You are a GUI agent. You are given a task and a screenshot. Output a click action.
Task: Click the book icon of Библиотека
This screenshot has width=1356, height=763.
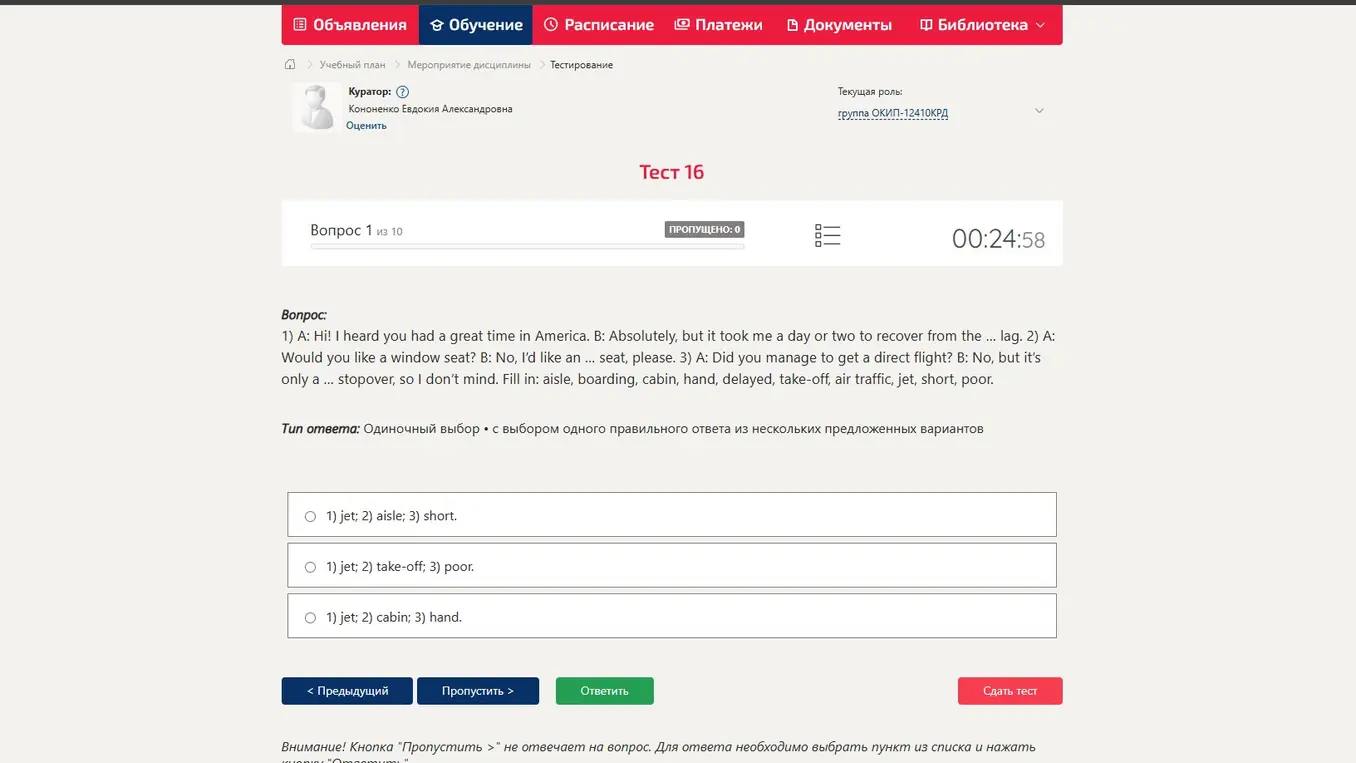click(x=926, y=25)
